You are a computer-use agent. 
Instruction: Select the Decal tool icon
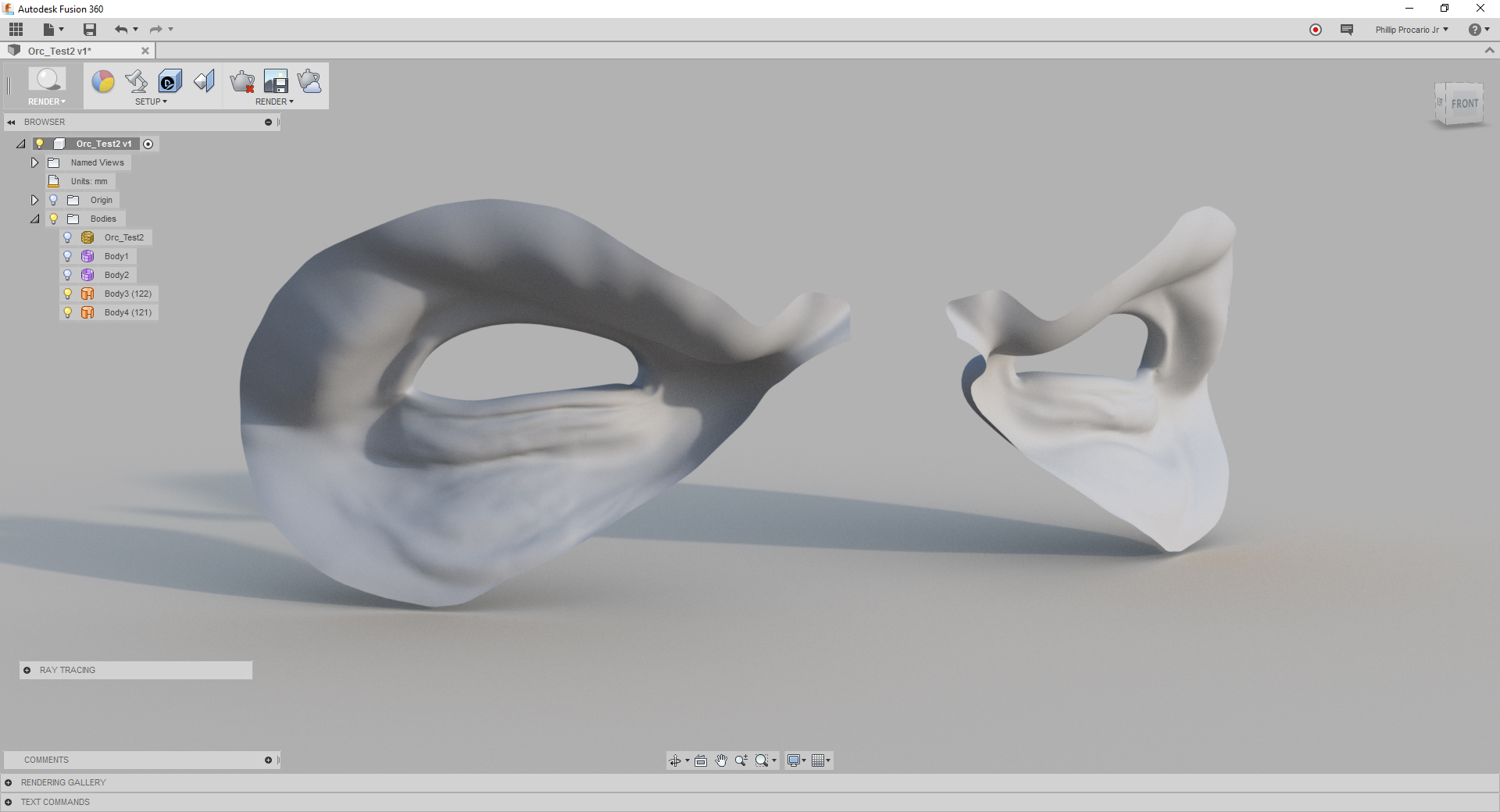coord(170,81)
